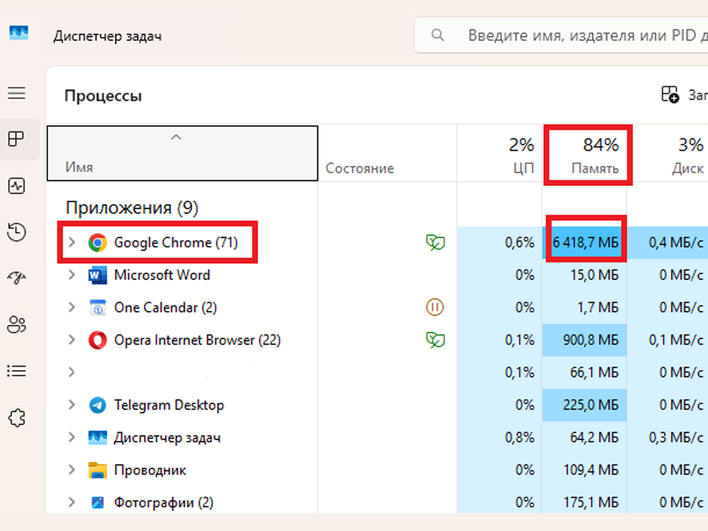Click Диспетчер задач CPU value 0,8%
Image resolution: width=708 pixels, height=531 pixels.
(x=519, y=438)
